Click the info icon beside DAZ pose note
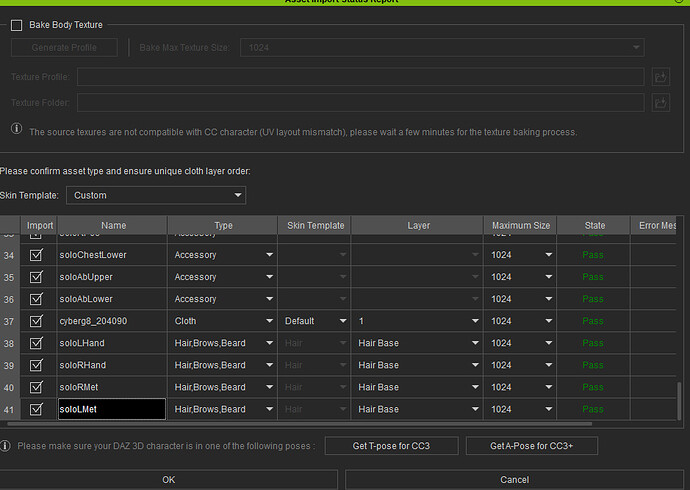 [x=7, y=446]
